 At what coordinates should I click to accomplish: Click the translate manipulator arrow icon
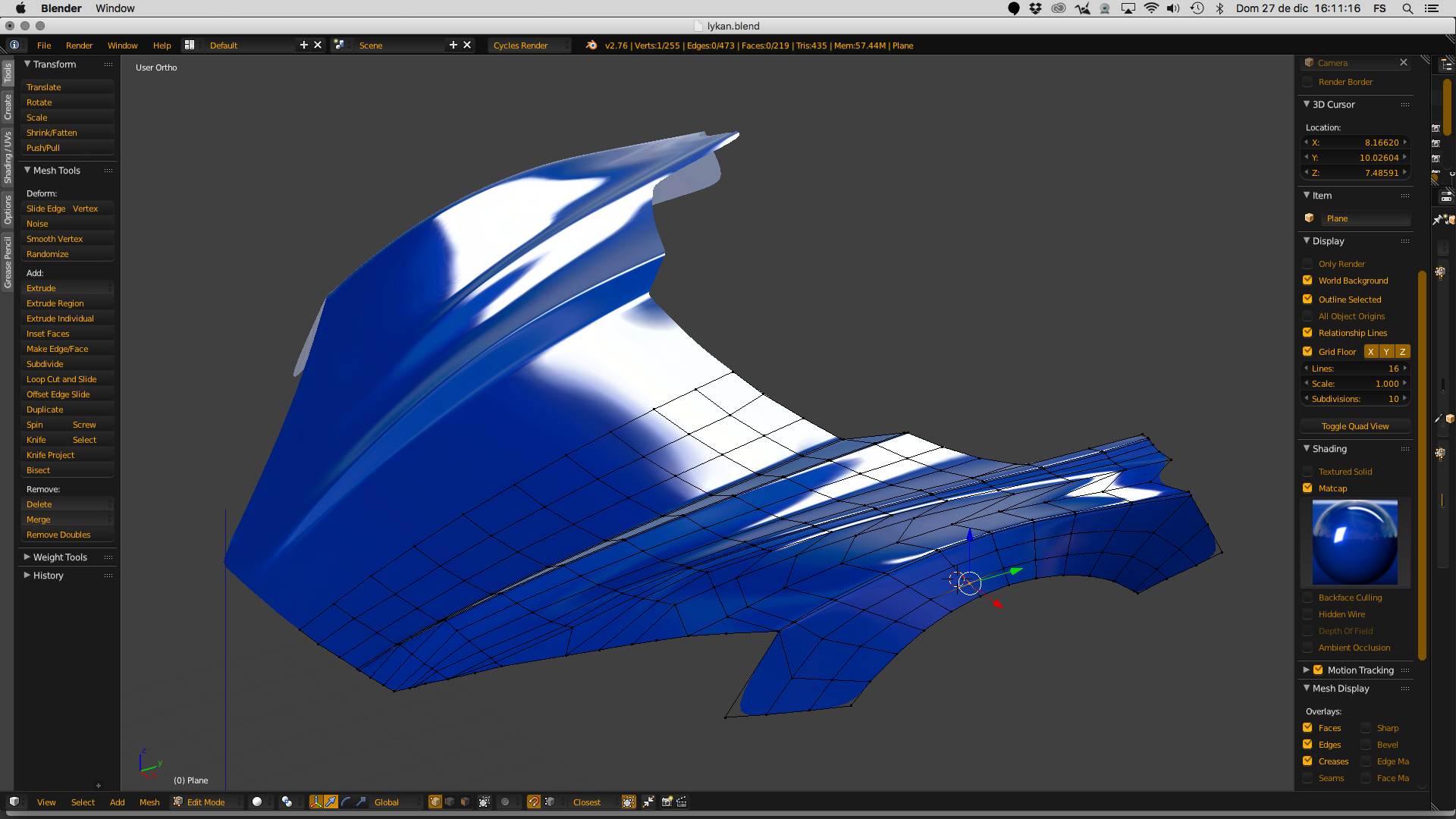pos(331,802)
